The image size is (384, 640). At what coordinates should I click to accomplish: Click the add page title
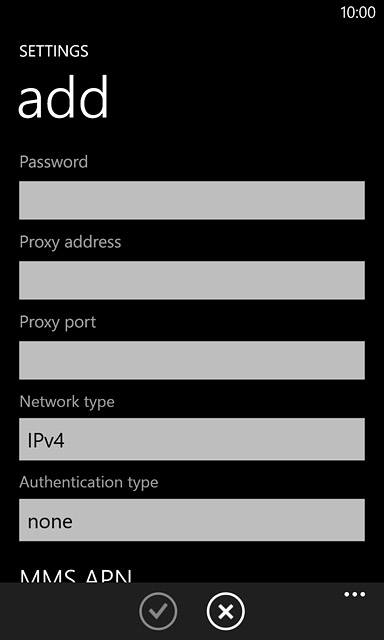coord(63,98)
